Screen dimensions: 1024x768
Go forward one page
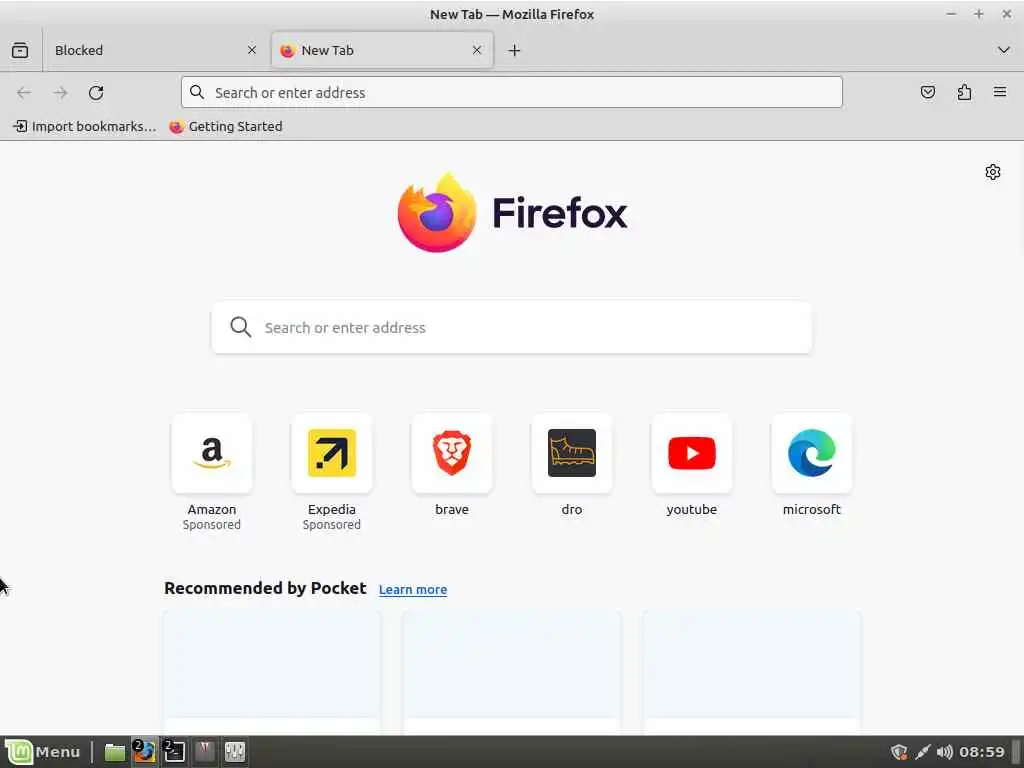60,93
